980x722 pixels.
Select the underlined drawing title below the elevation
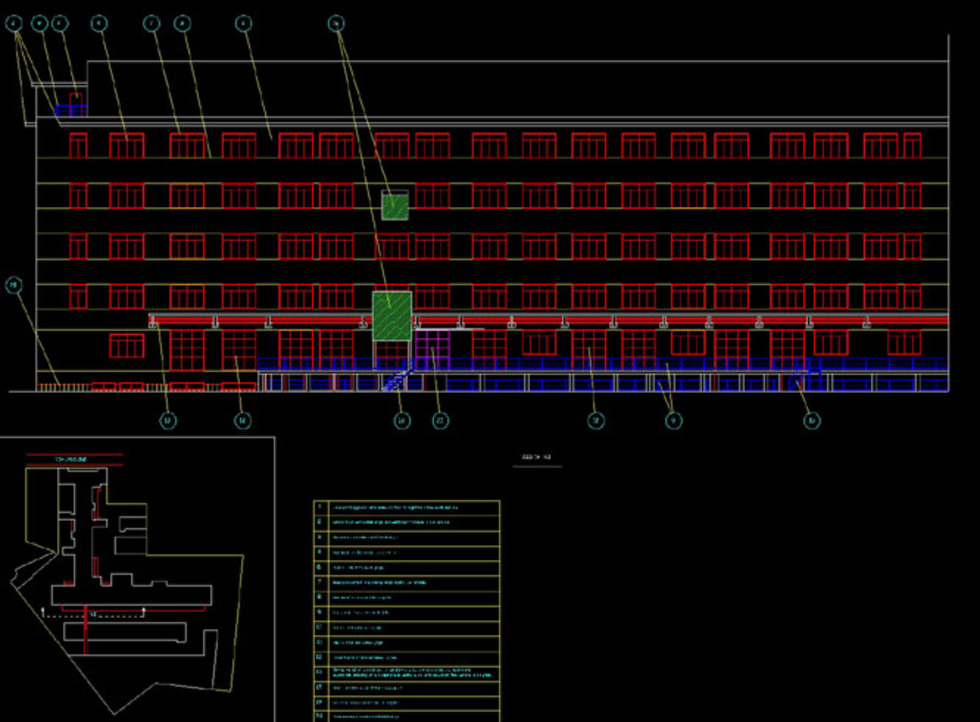pyautogui.click(x=537, y=459)
